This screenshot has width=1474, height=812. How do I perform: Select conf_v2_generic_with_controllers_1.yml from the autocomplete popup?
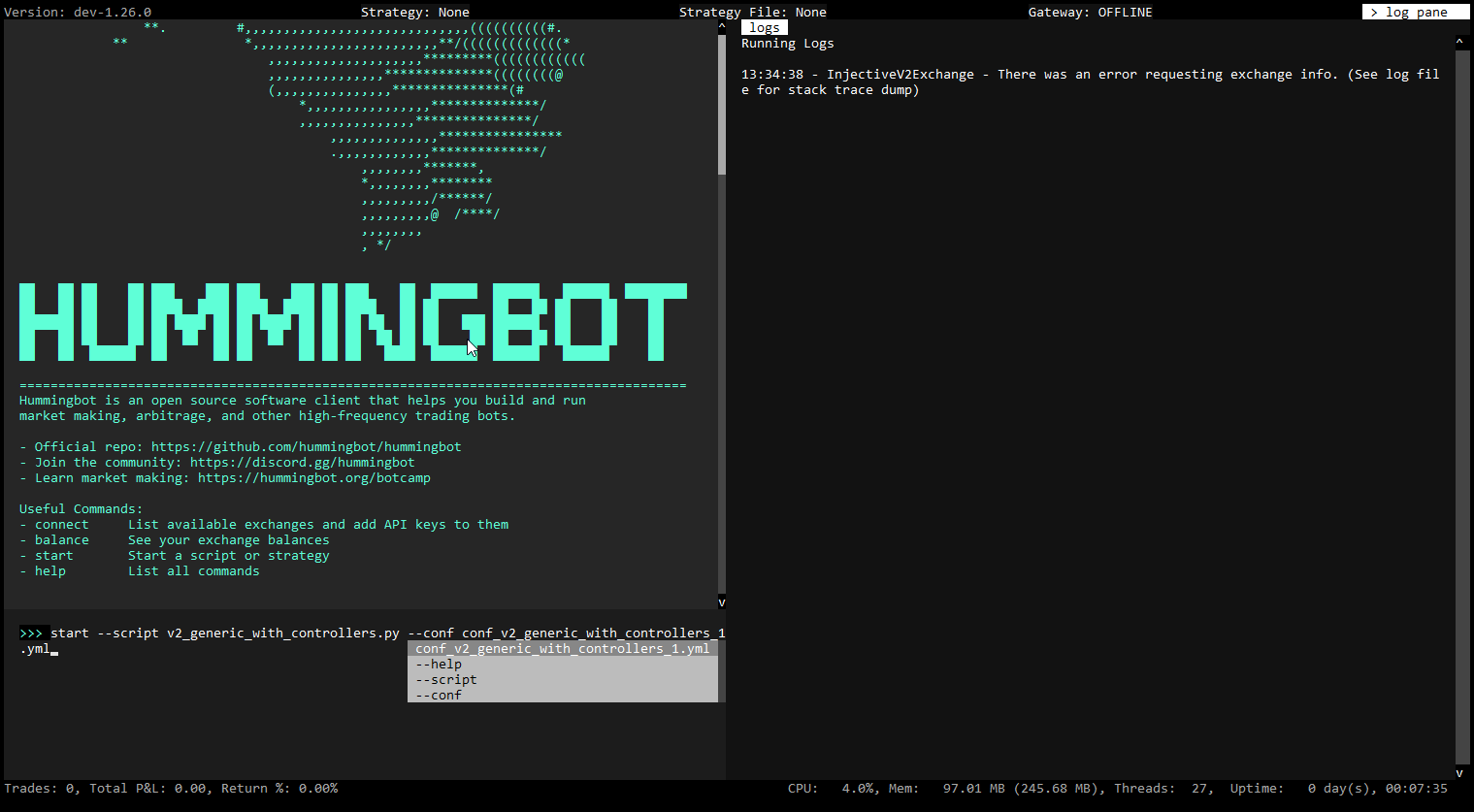pos(563,648)
